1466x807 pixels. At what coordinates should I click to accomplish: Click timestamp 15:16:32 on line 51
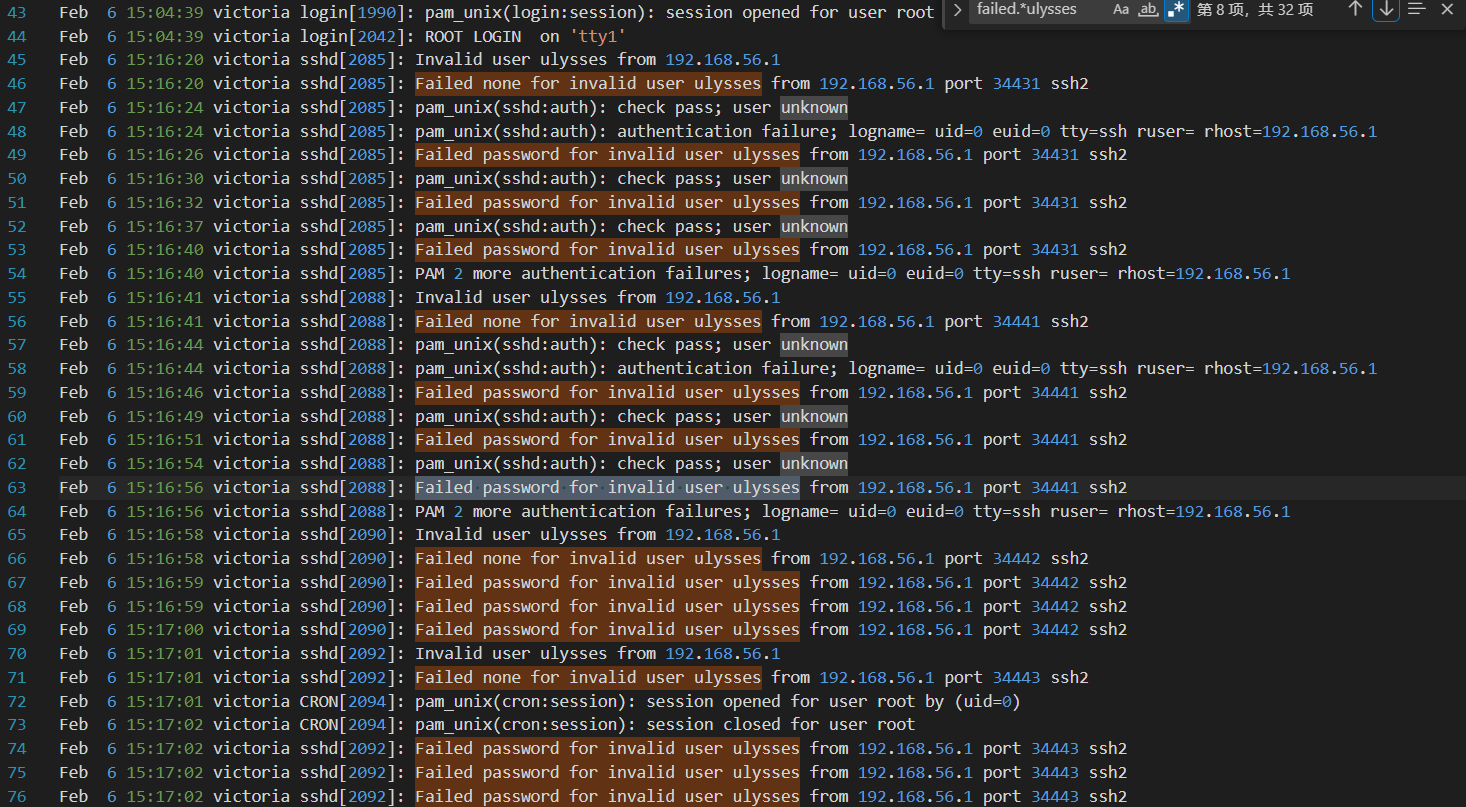(x=165, y=203)
